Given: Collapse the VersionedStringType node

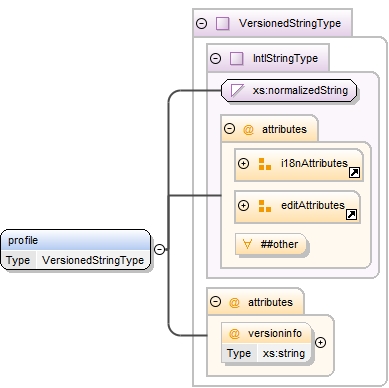Looking at the screenshot, I should pos(201,23).
